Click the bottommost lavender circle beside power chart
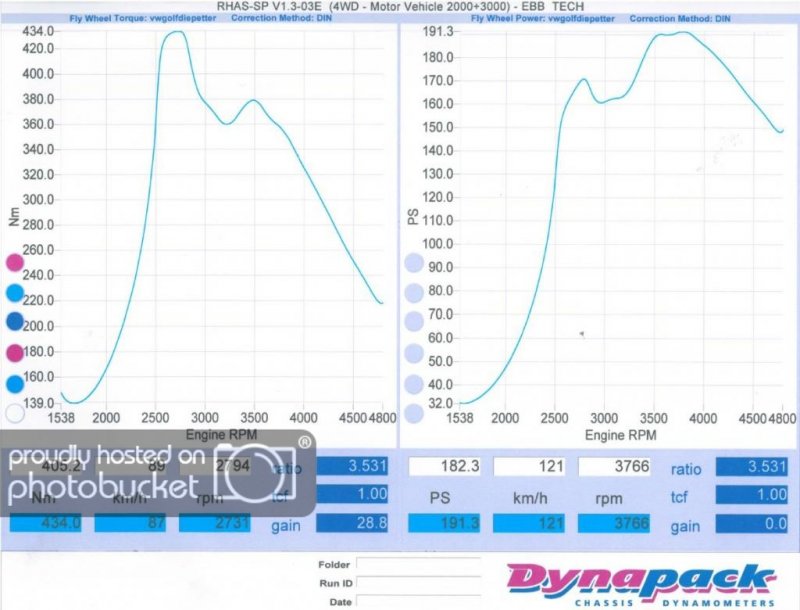Screen dimensions: 800x610 (413, 413)
